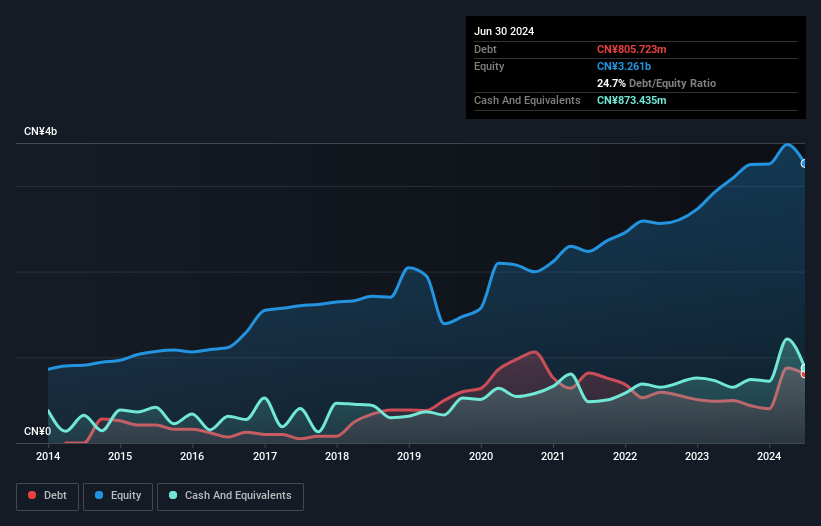
Task: Toggle the Debt series legend button
Action: pos(47,496)
